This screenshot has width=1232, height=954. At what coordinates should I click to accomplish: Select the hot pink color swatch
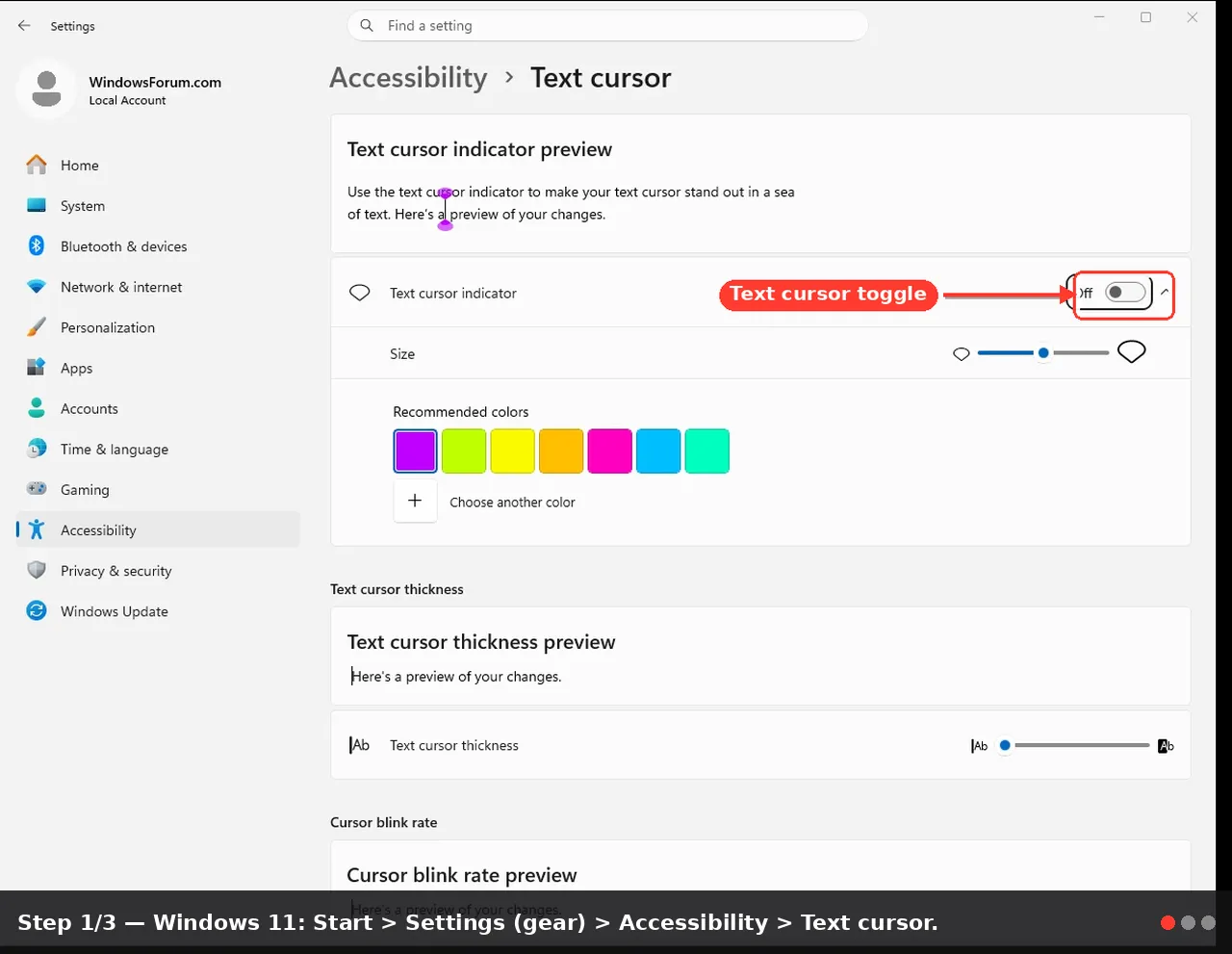(x=610, y=451)
